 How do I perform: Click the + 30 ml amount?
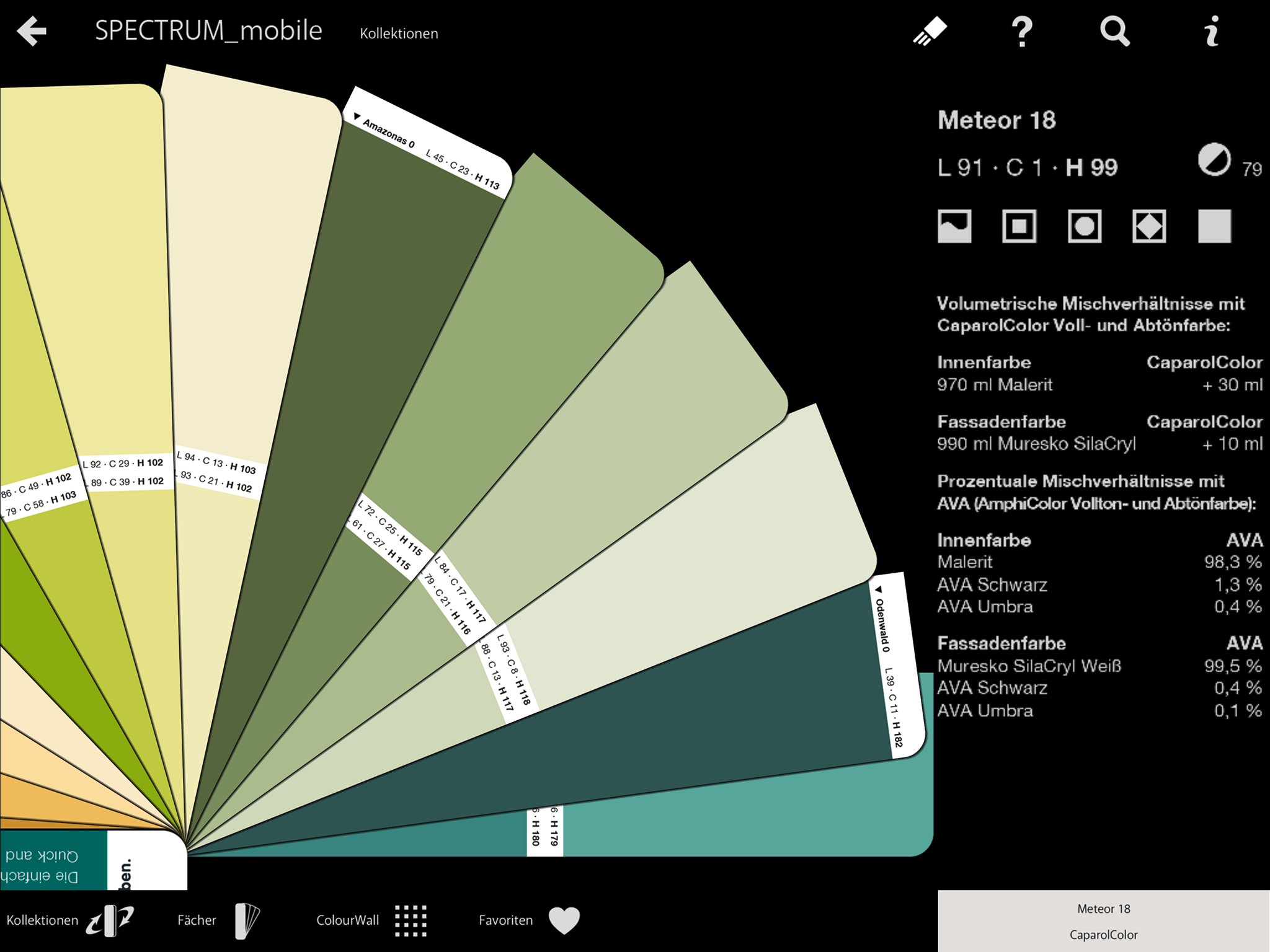1232,385
